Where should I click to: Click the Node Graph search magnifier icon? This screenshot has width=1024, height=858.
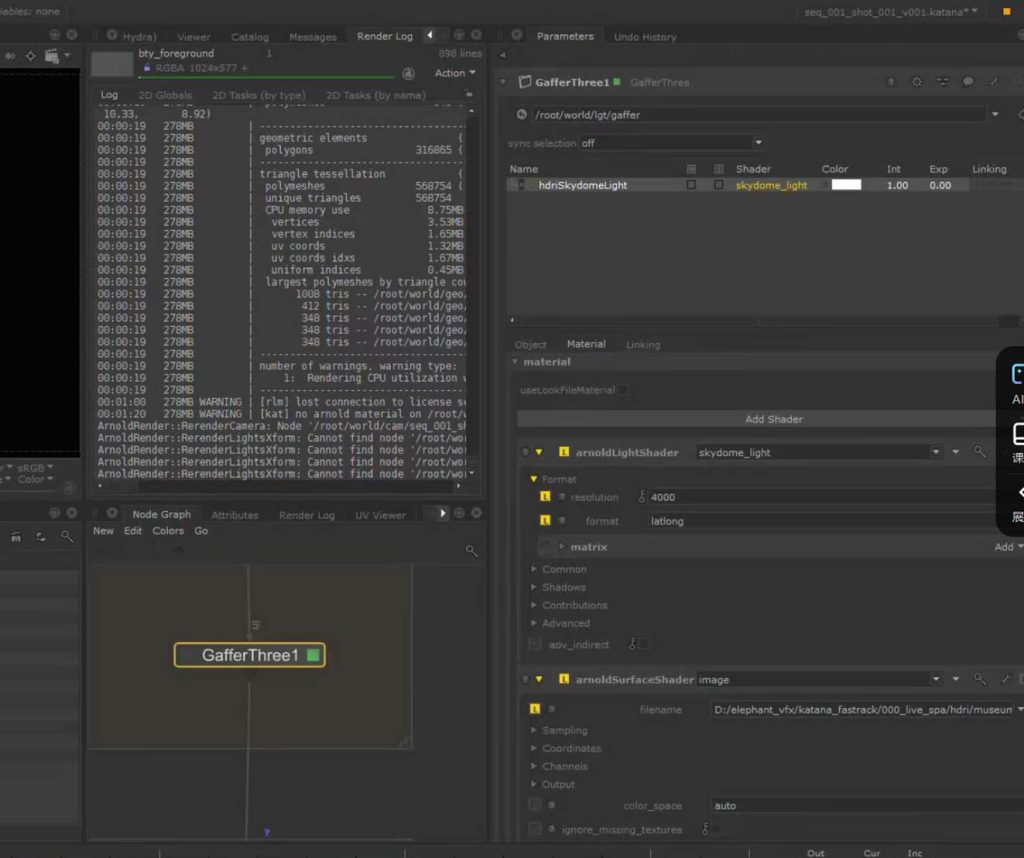pyautogui.click(x=471, y=551)
